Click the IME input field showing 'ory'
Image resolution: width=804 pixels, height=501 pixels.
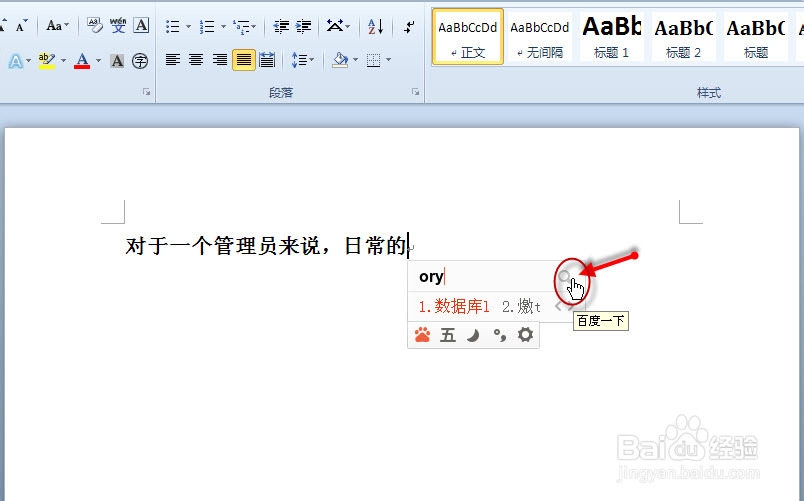tap(482, 277)
